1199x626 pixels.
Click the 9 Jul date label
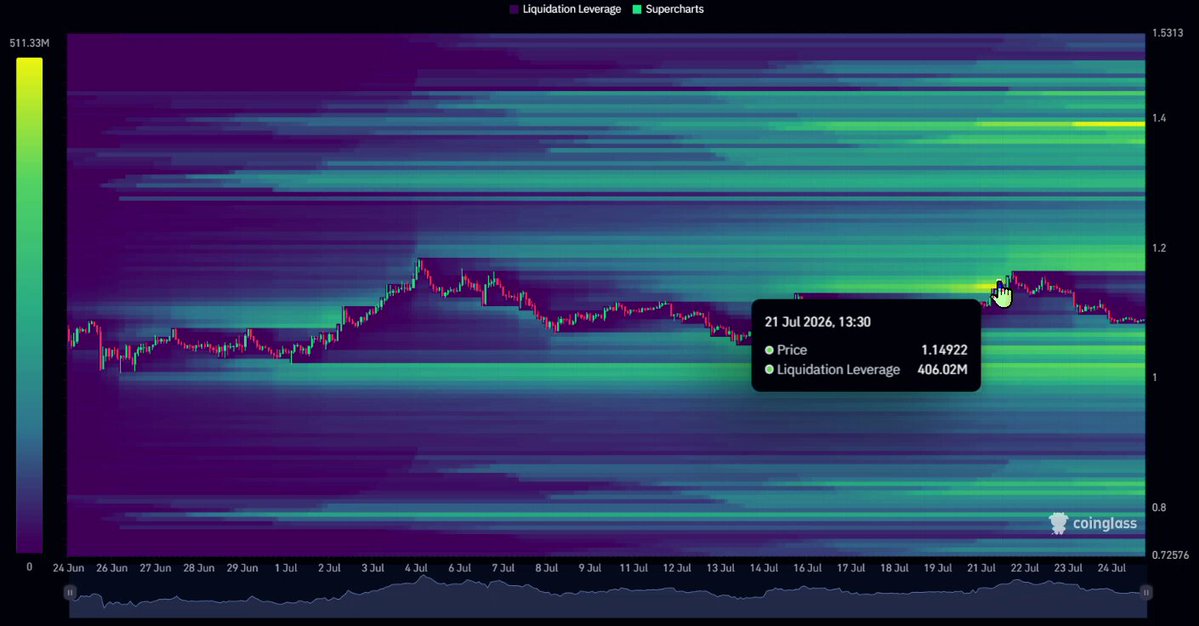(590, 568)
